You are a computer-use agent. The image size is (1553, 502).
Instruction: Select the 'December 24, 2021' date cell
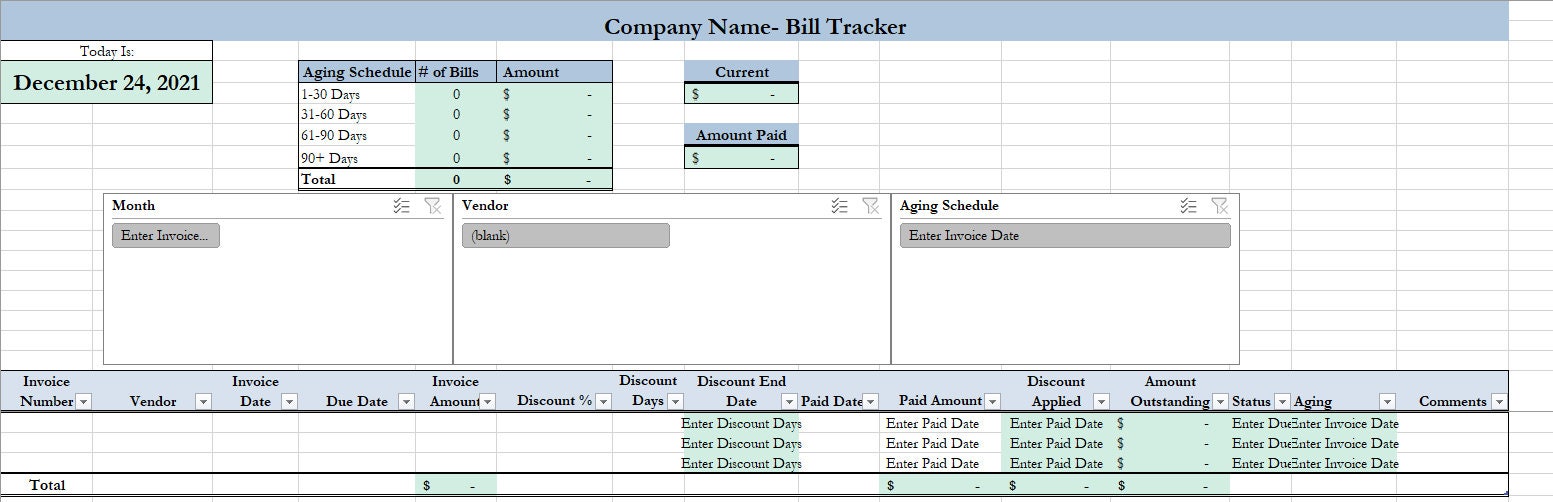pyautogui.click(x=107, y=83)
